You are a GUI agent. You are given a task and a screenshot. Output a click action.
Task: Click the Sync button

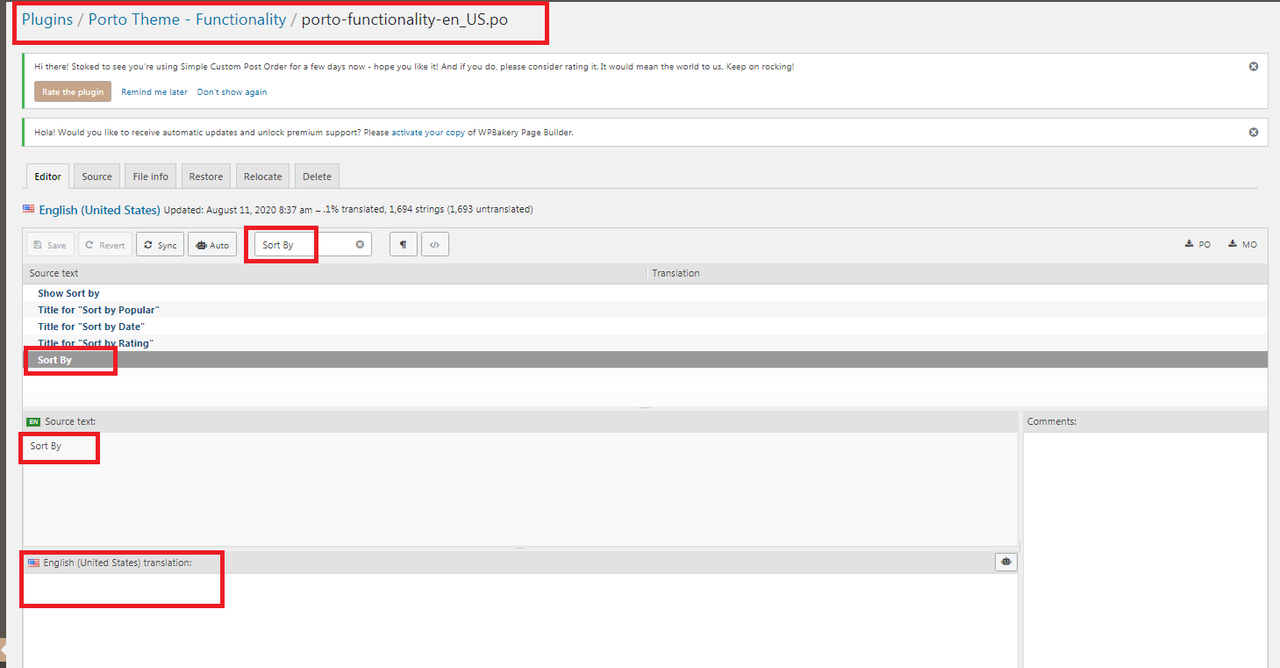[160, 245]
